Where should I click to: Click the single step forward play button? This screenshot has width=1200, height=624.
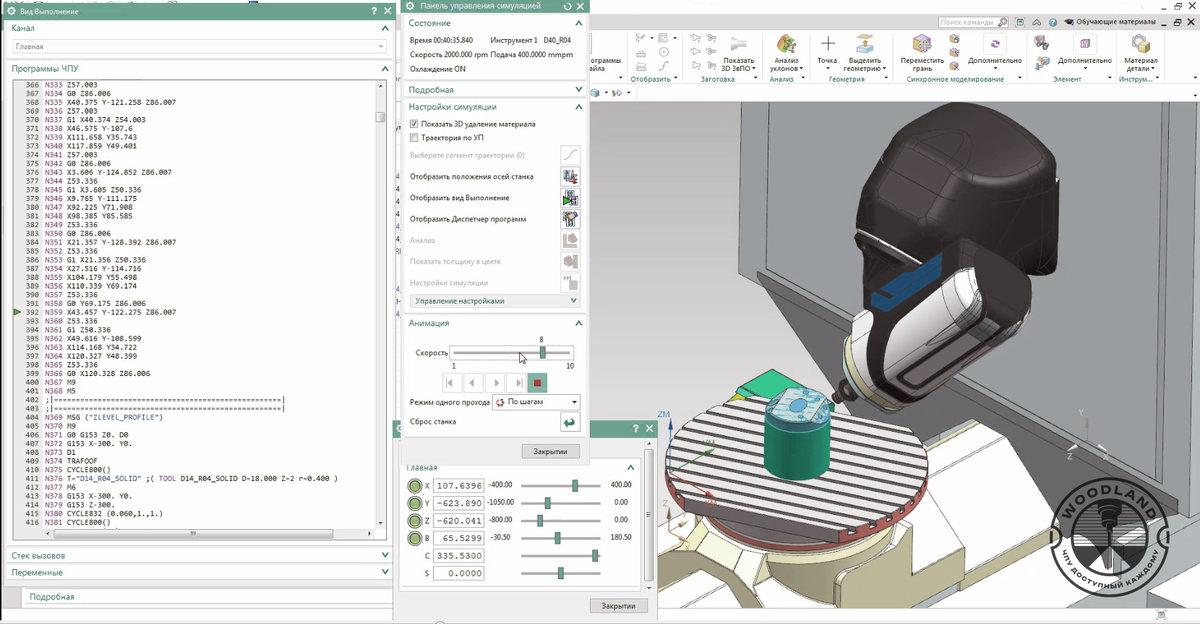click(496, 382)
